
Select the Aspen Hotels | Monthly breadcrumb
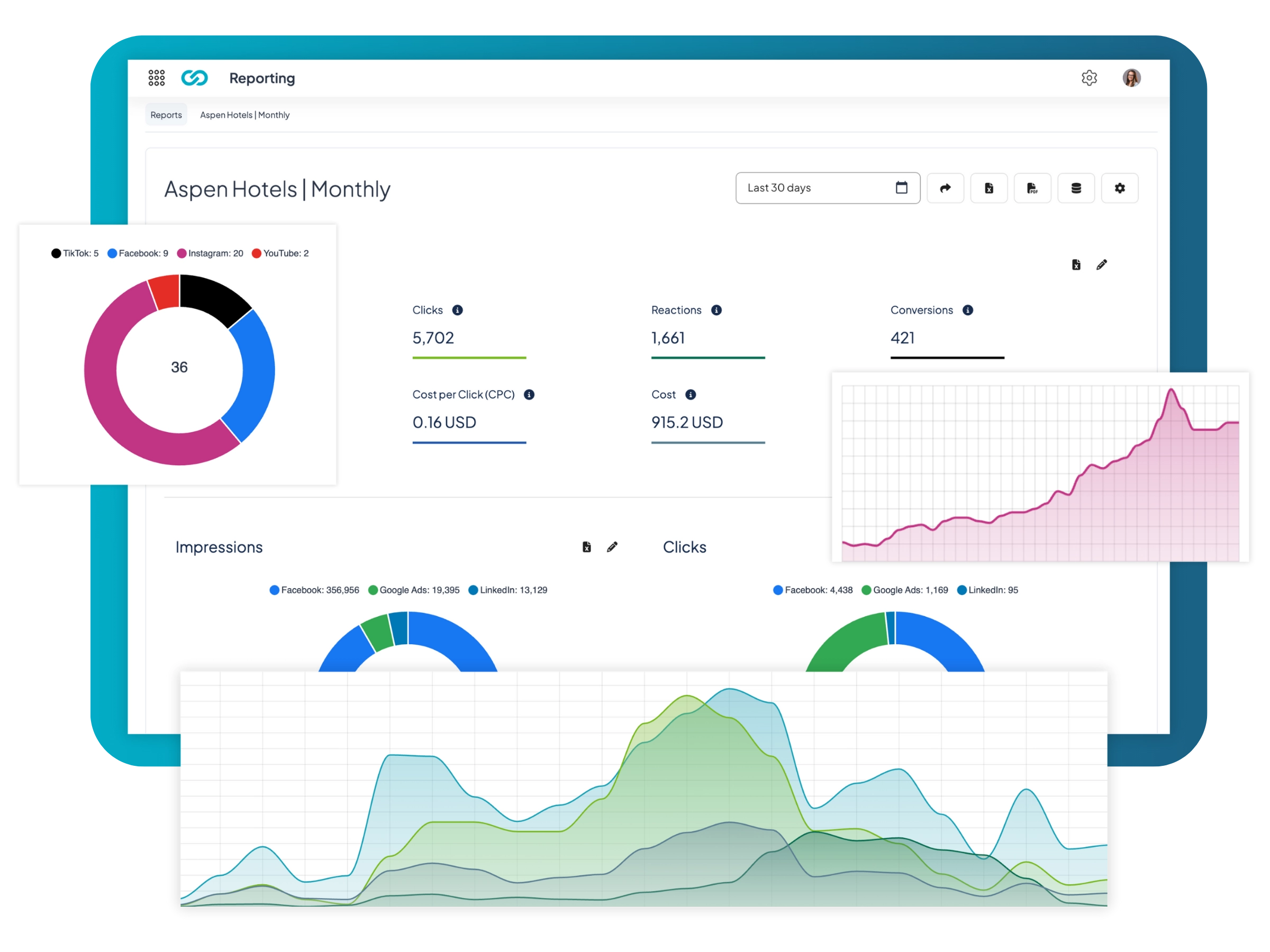coord(244,114)
